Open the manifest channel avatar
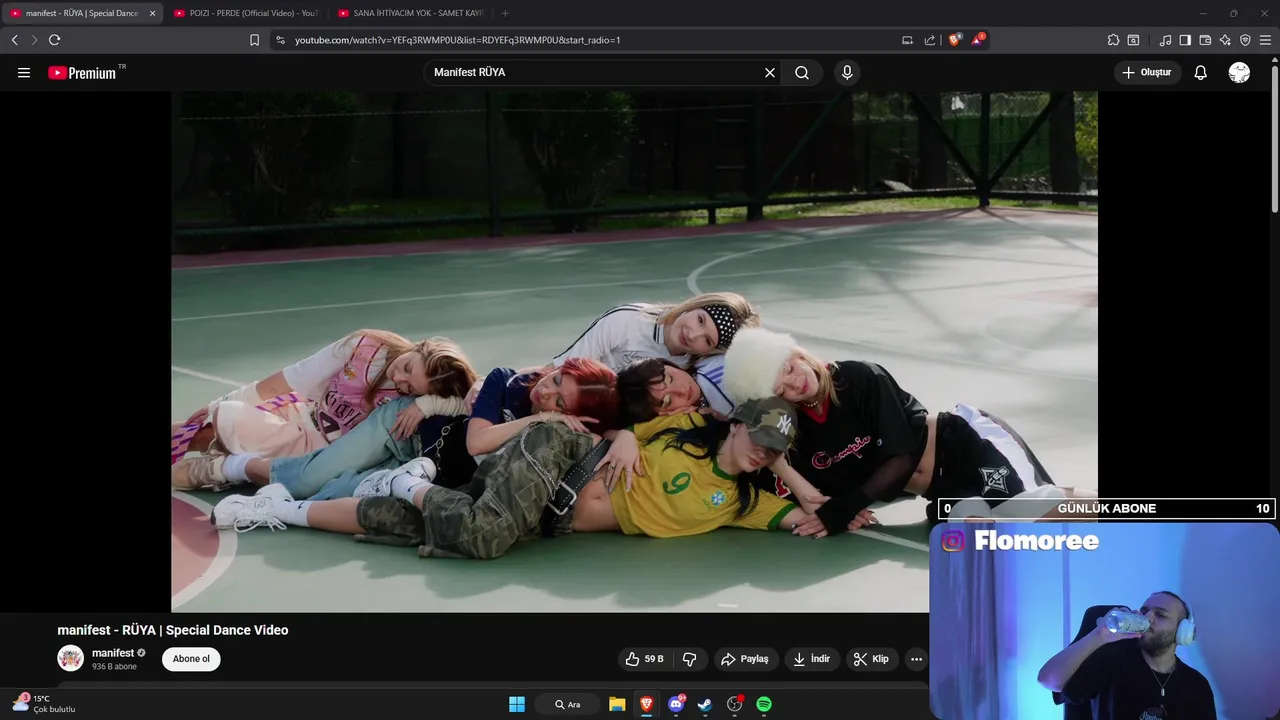This screenshot has height=720, width=1280. pyautogui.click(x=70, y=658)
